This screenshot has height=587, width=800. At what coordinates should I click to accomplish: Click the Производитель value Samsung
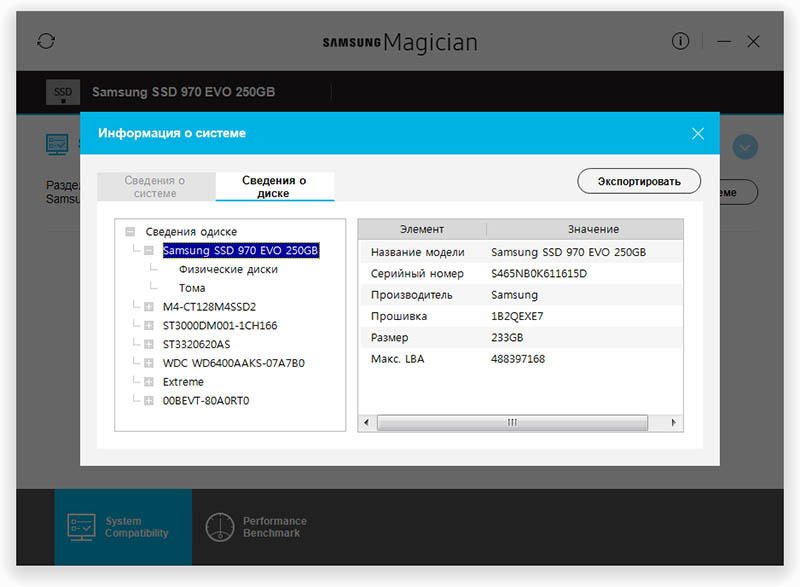point(514,295)
